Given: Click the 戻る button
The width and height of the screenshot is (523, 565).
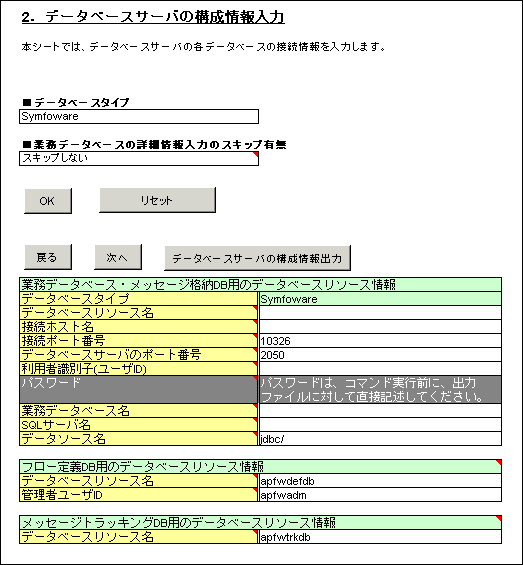Looking at the screenshot, I should (x=48, y=257).
